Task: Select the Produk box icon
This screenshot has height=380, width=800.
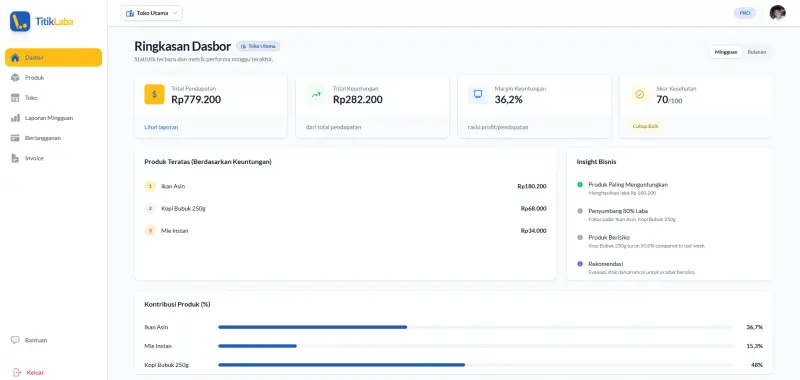Action: (x=15, y=78)
